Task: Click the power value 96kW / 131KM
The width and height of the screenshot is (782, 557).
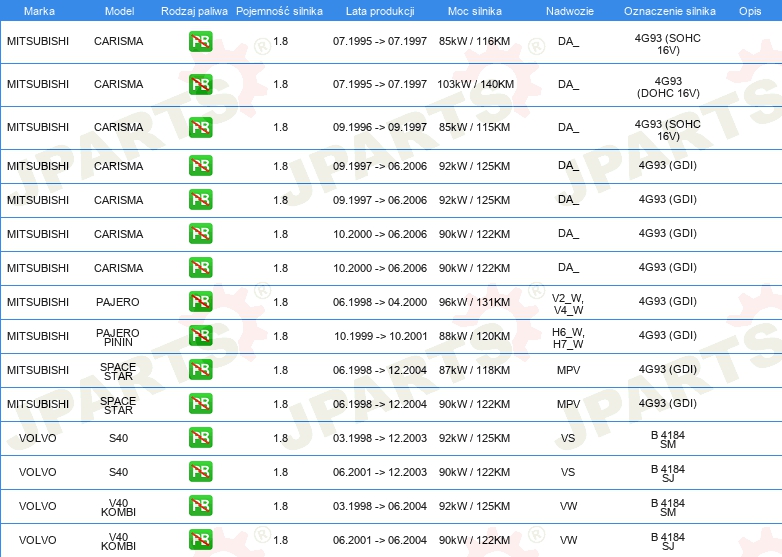Action: [x=474, y=302]
